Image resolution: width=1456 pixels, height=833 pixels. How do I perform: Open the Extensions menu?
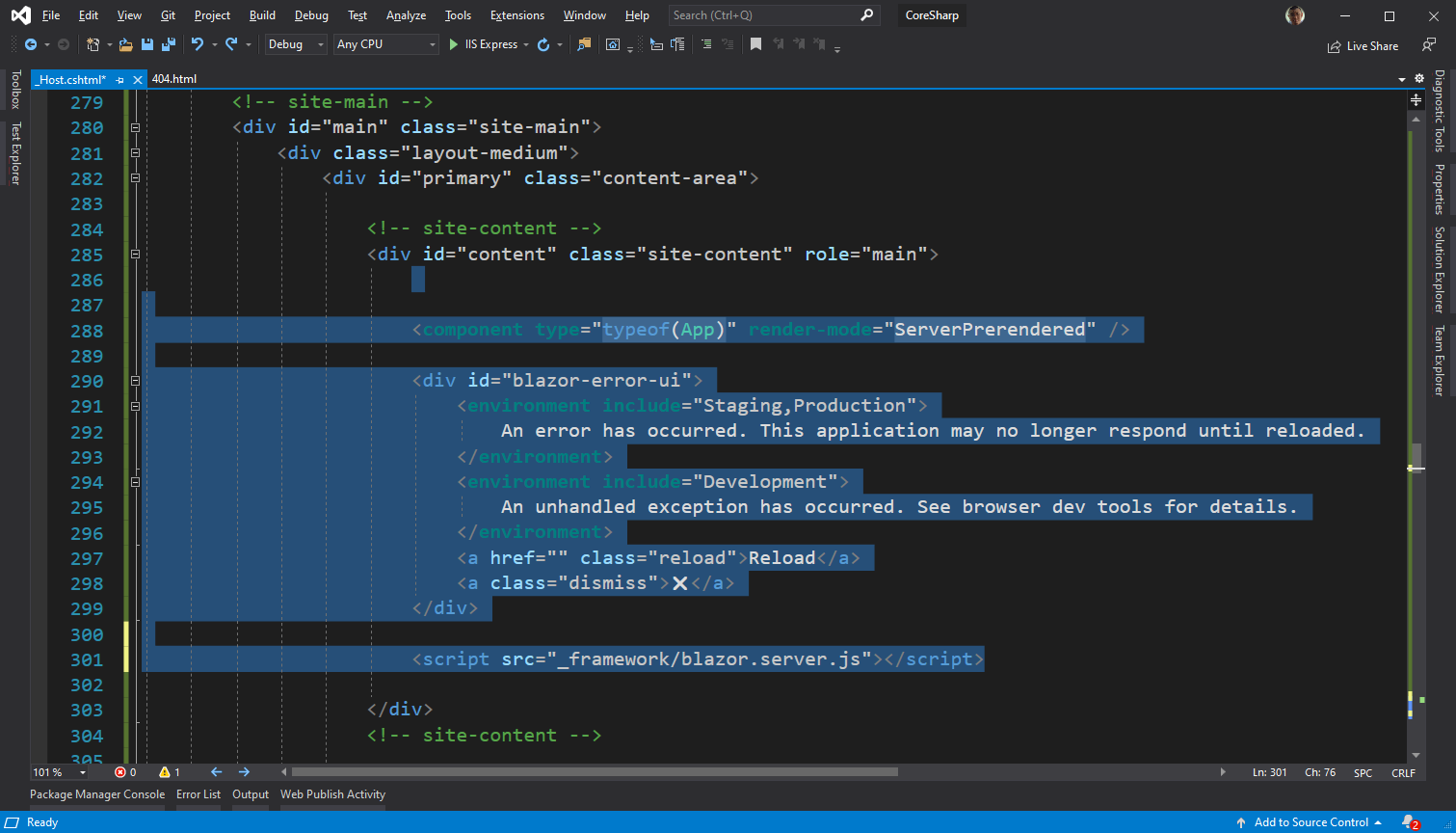point(516,15)
